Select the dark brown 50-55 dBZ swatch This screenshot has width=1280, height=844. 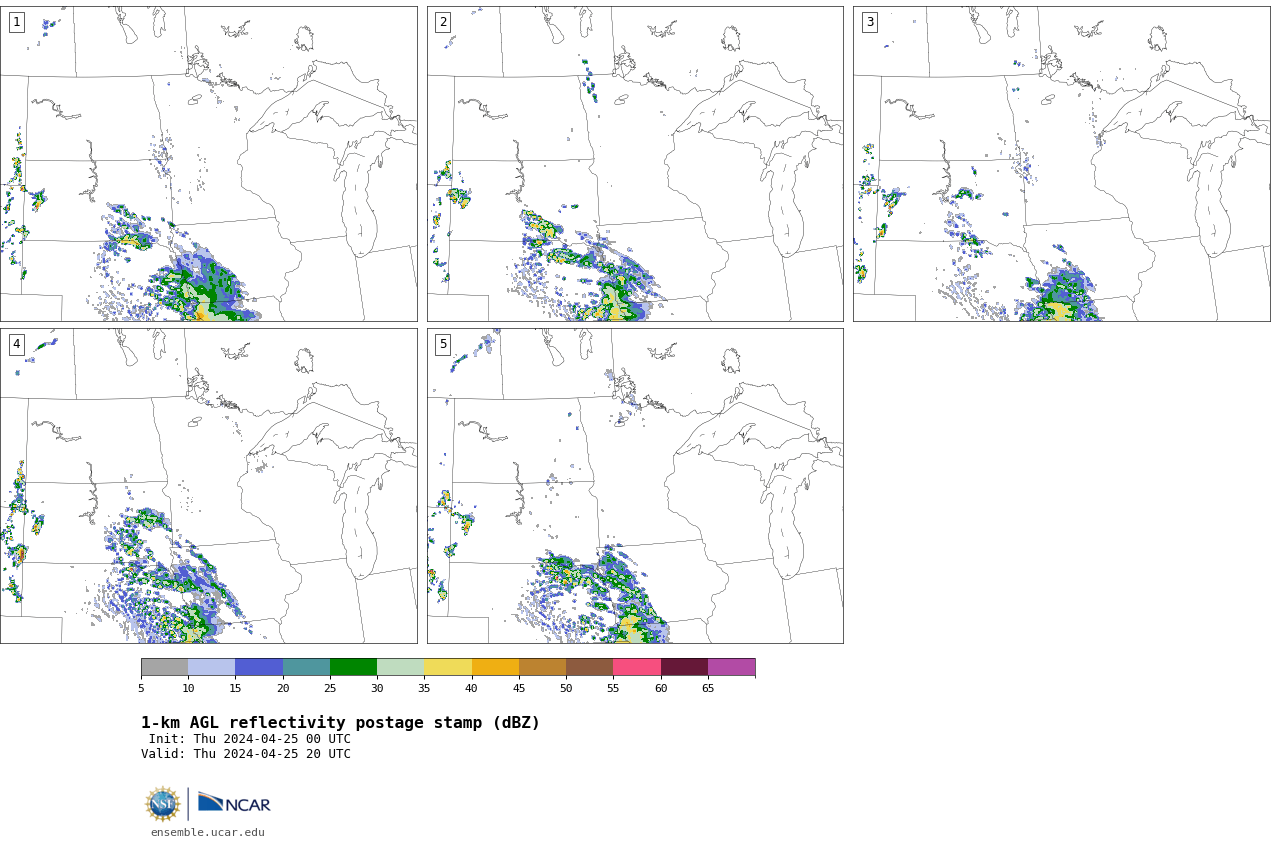pos(590,667)
